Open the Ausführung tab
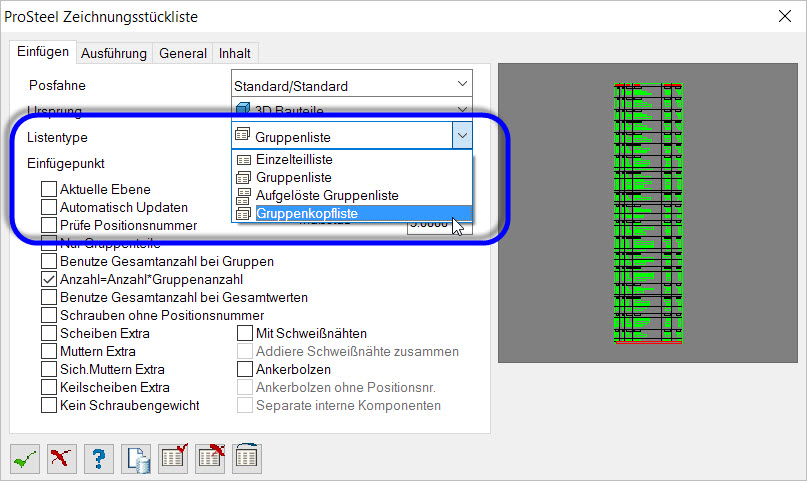The image size is (807, 481). [114, 54]
